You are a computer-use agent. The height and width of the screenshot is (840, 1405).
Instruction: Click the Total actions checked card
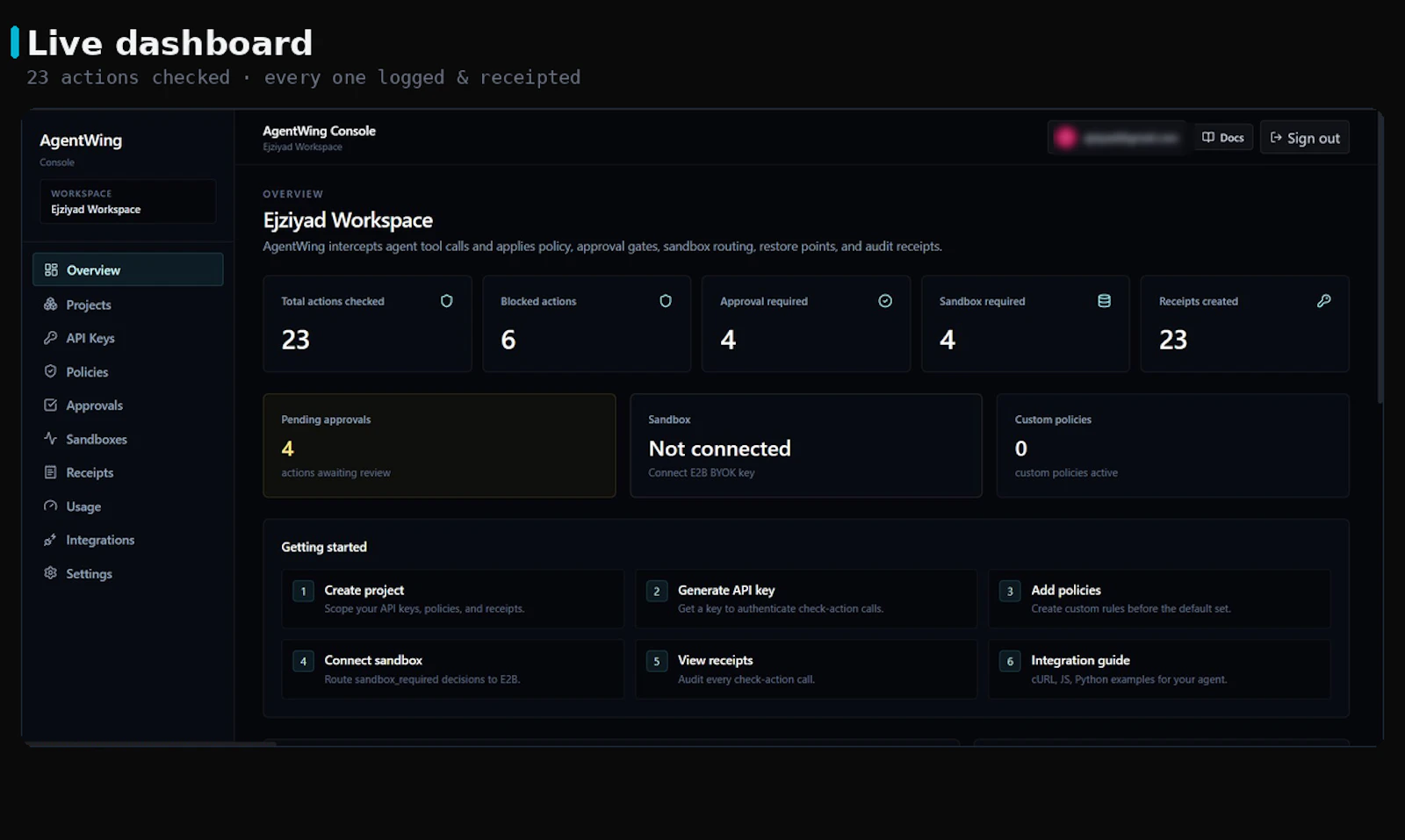pos(367,324)
